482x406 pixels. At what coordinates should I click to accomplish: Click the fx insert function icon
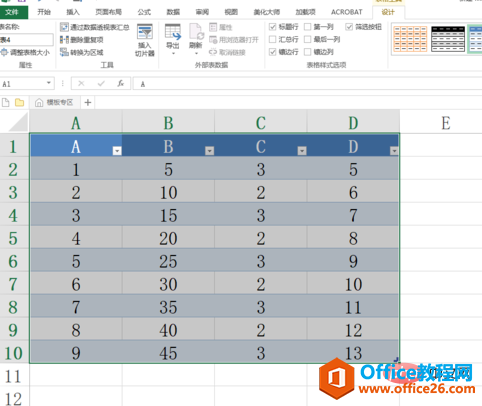(x=120, y=84)
